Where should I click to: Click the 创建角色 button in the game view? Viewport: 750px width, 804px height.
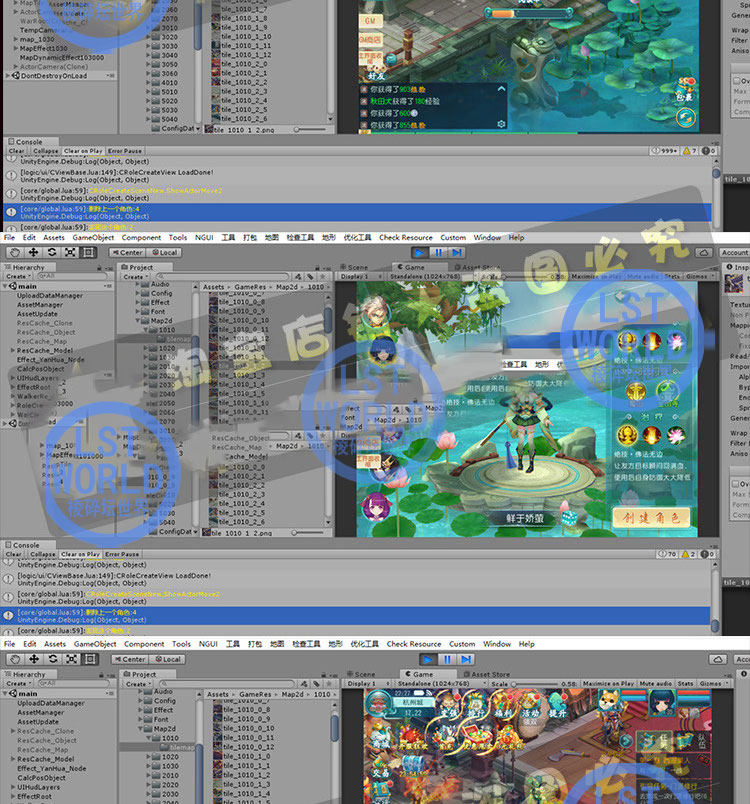coord(651,517)
